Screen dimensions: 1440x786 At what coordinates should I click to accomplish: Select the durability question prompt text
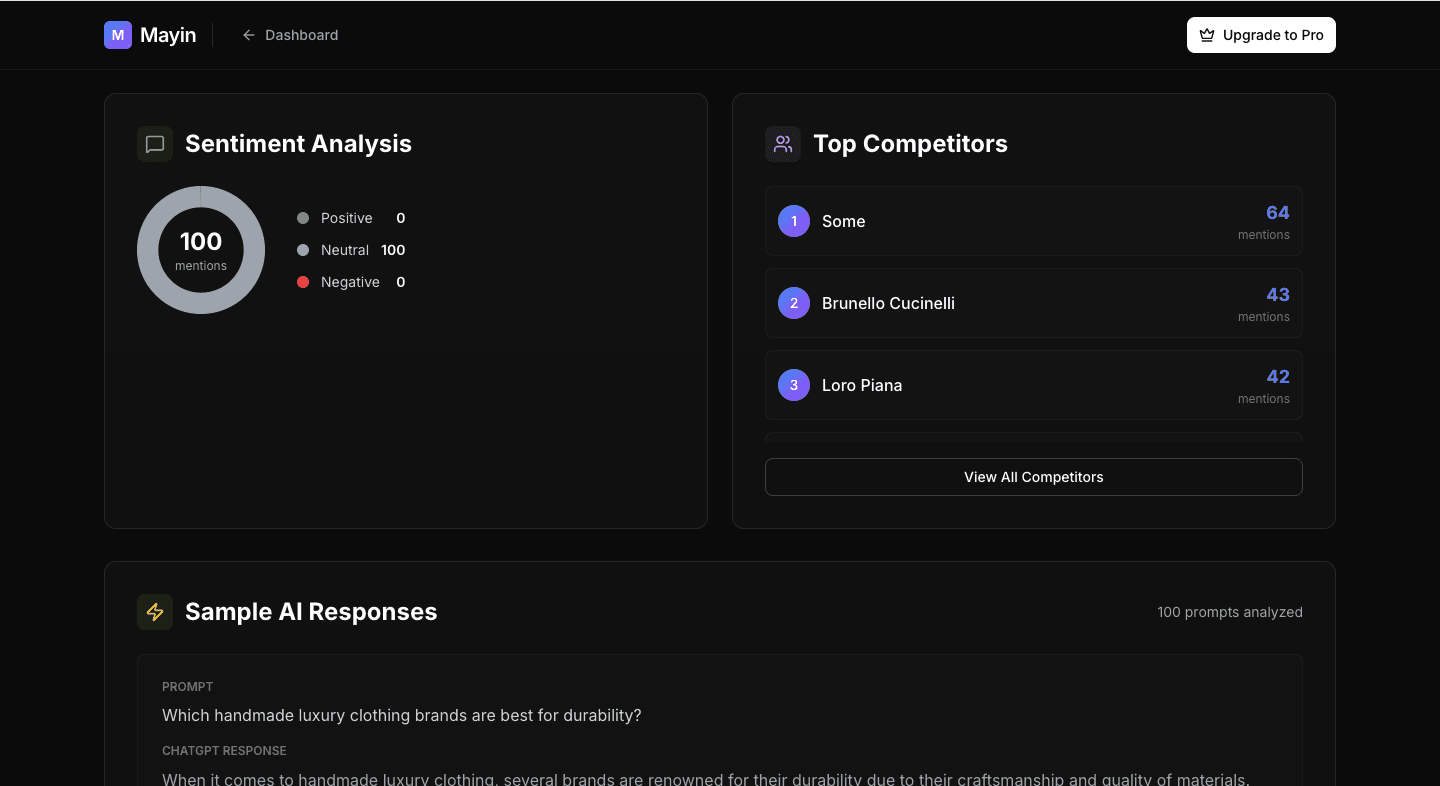(x=402, y=715)
